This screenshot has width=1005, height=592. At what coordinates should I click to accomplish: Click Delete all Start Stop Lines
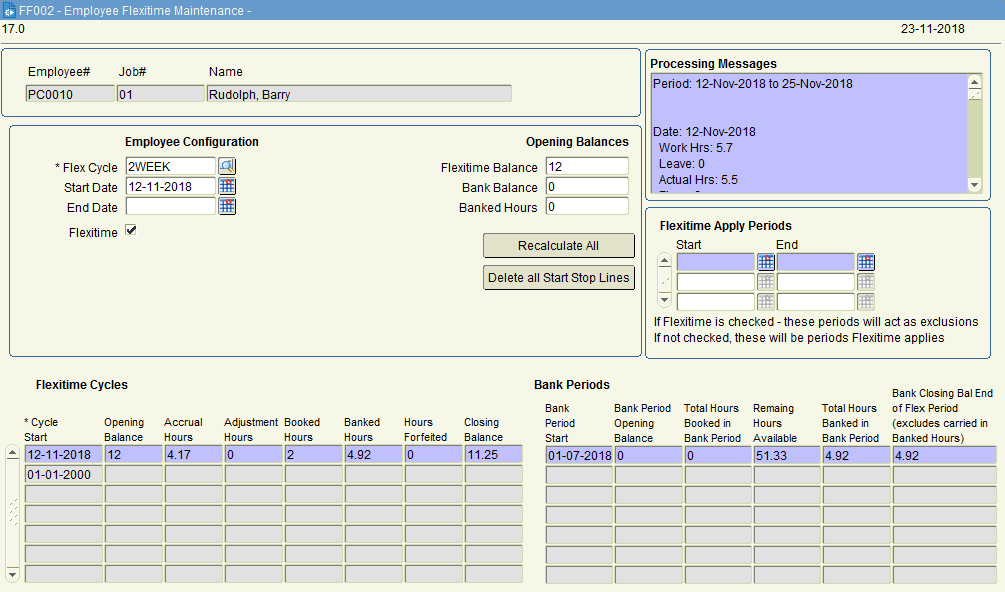(558, 278)
